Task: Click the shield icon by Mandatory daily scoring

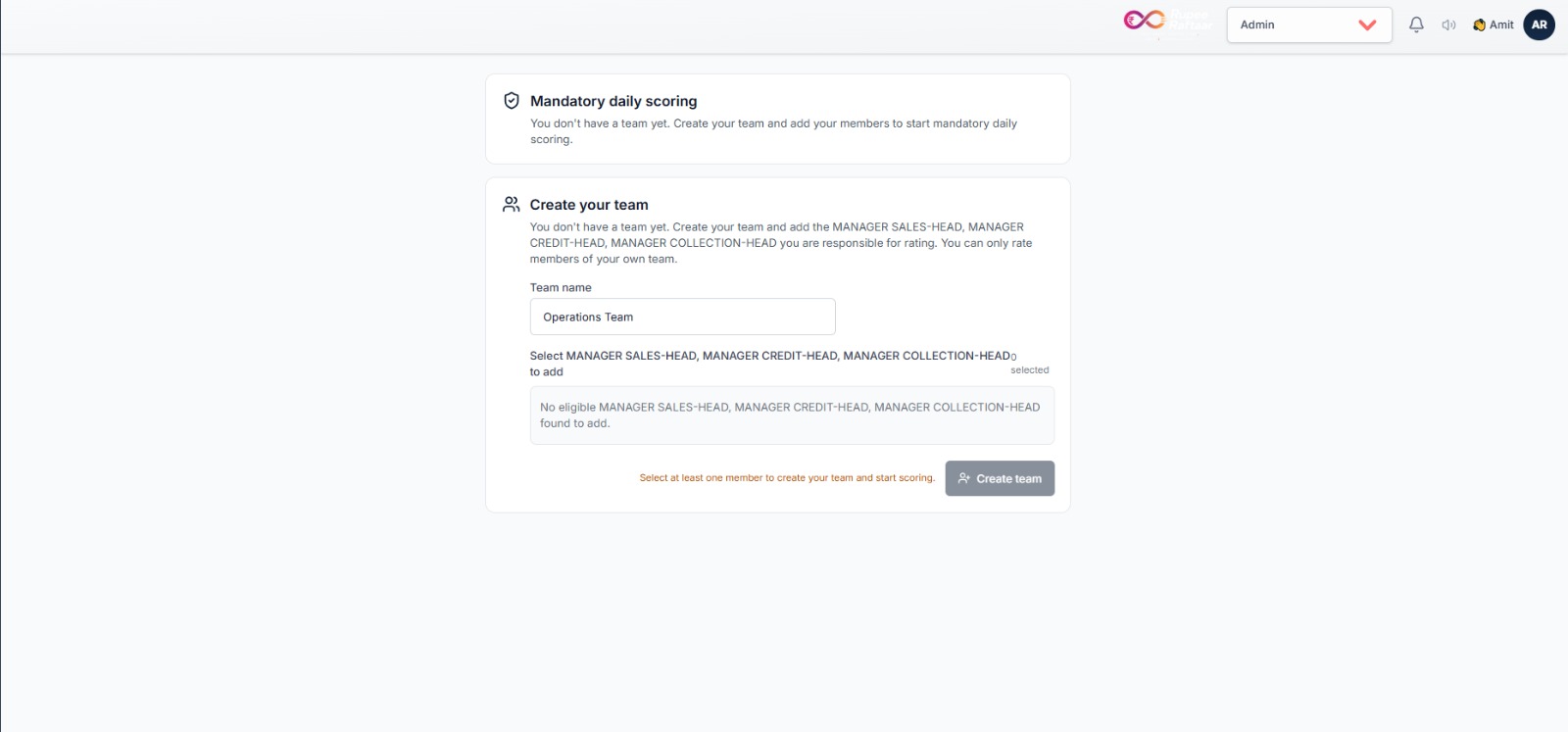Action: (512, 101)
